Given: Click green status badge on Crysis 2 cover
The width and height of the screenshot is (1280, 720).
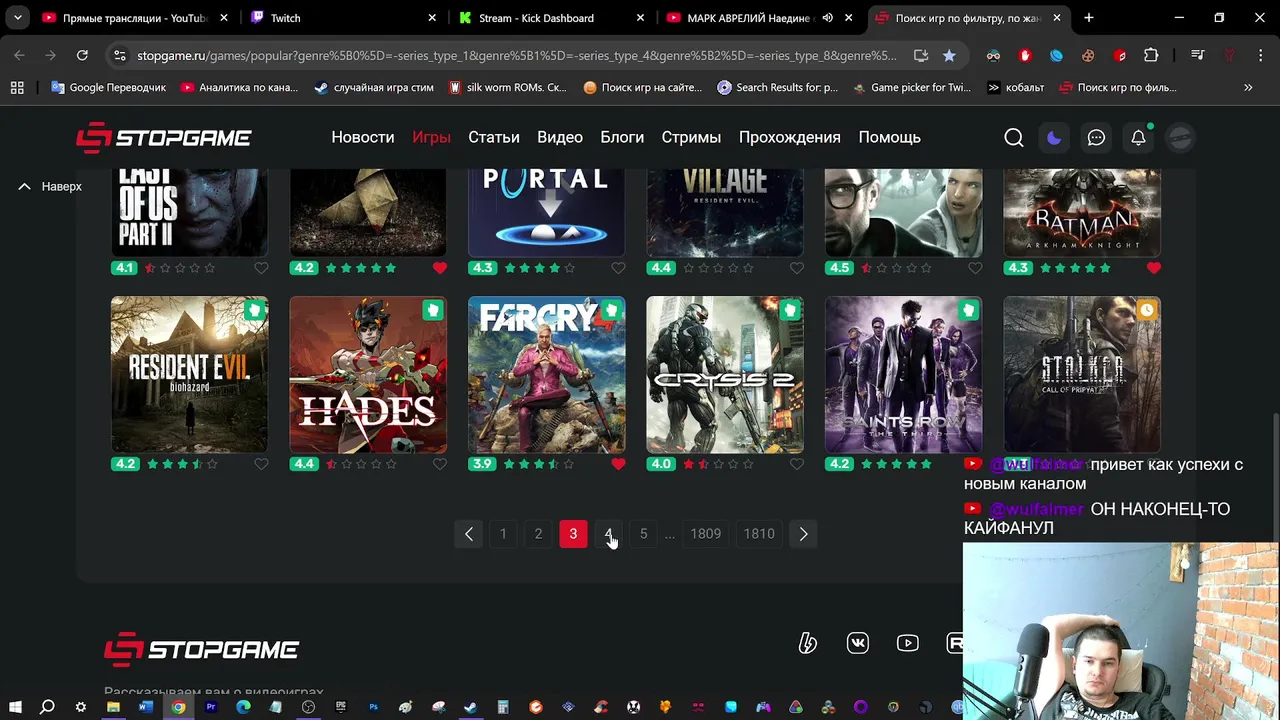Looking at the screenshot, I should 789,311.
